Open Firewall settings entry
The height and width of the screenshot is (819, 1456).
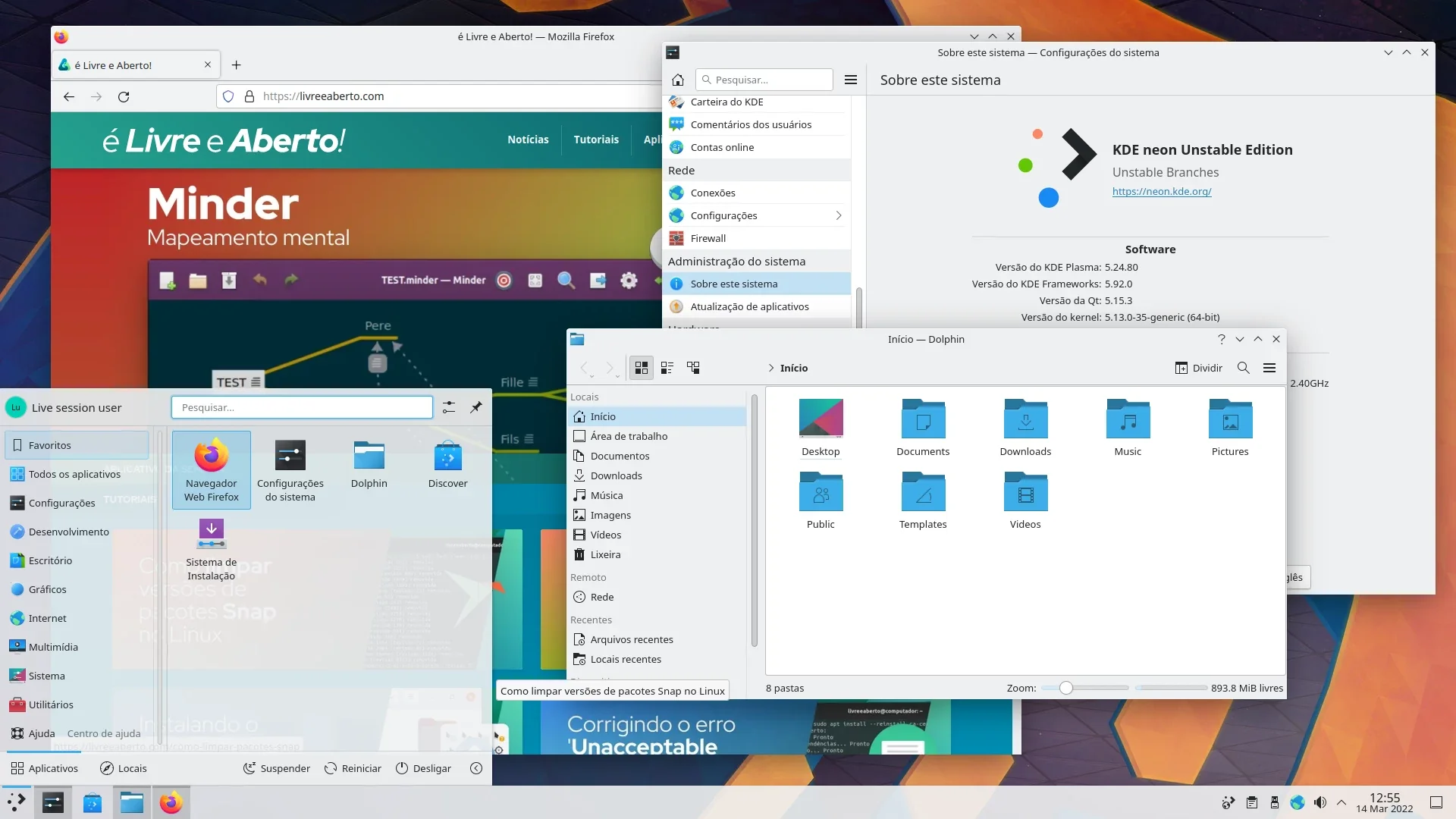click(x=756, y=238)
